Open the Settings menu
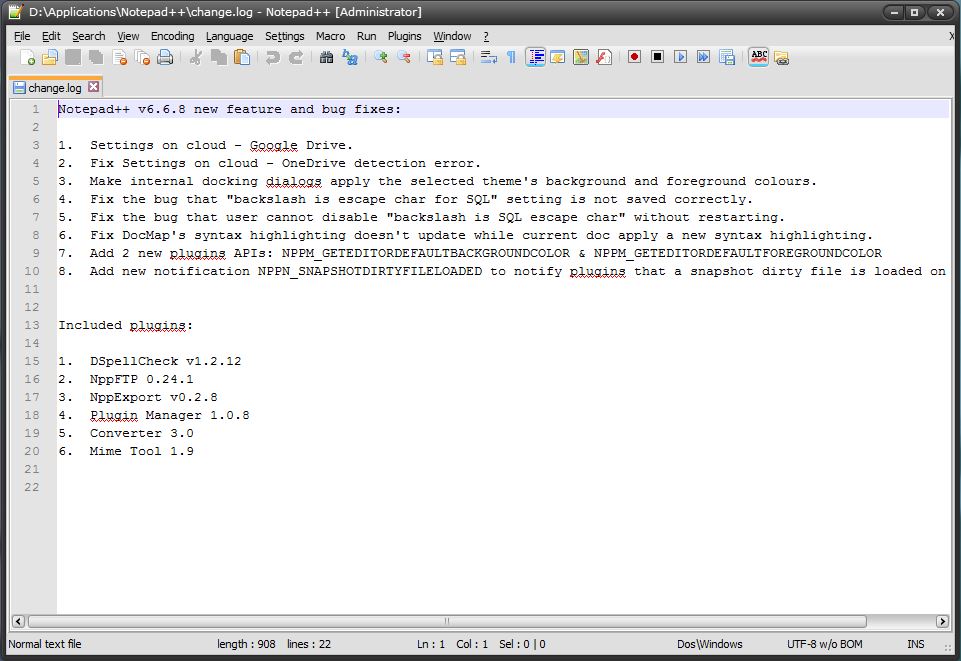Viewport: 961px width, 661px height. [x=284, y=36]
